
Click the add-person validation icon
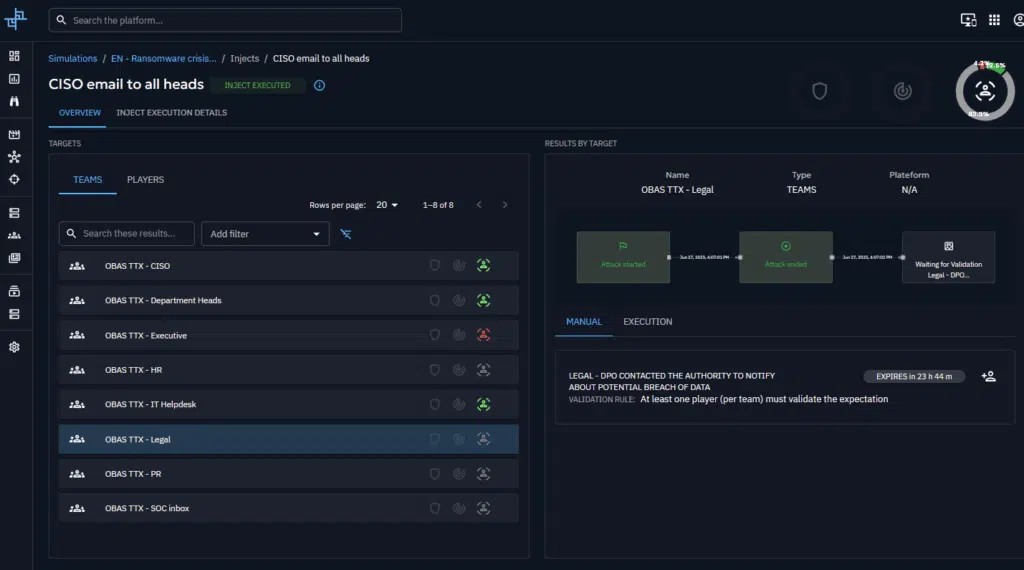pos(988,376)
